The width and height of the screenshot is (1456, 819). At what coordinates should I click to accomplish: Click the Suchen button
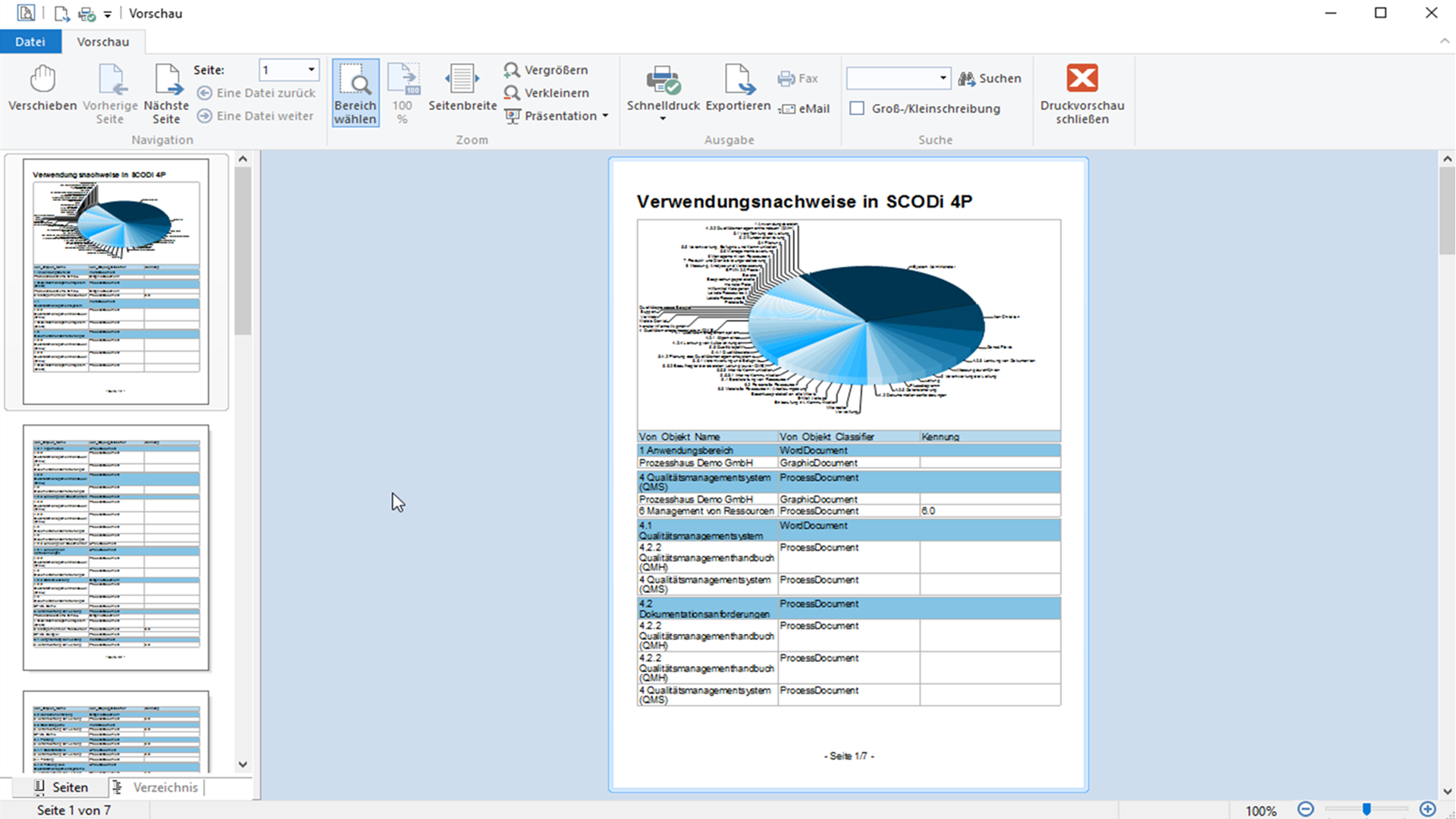(x=990, y=78)
